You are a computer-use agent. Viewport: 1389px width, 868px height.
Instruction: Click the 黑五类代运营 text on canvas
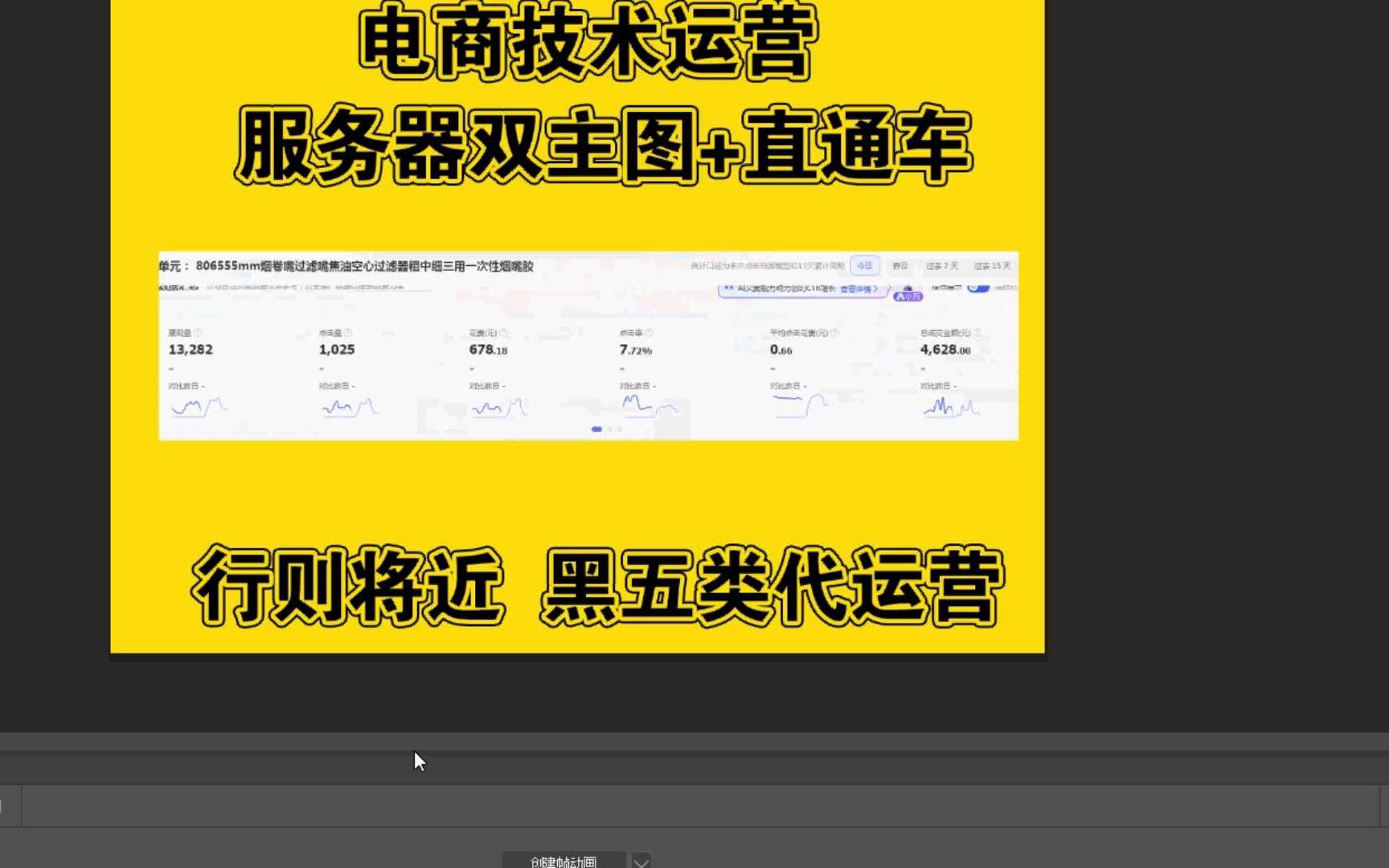click(x=772, y=586)
